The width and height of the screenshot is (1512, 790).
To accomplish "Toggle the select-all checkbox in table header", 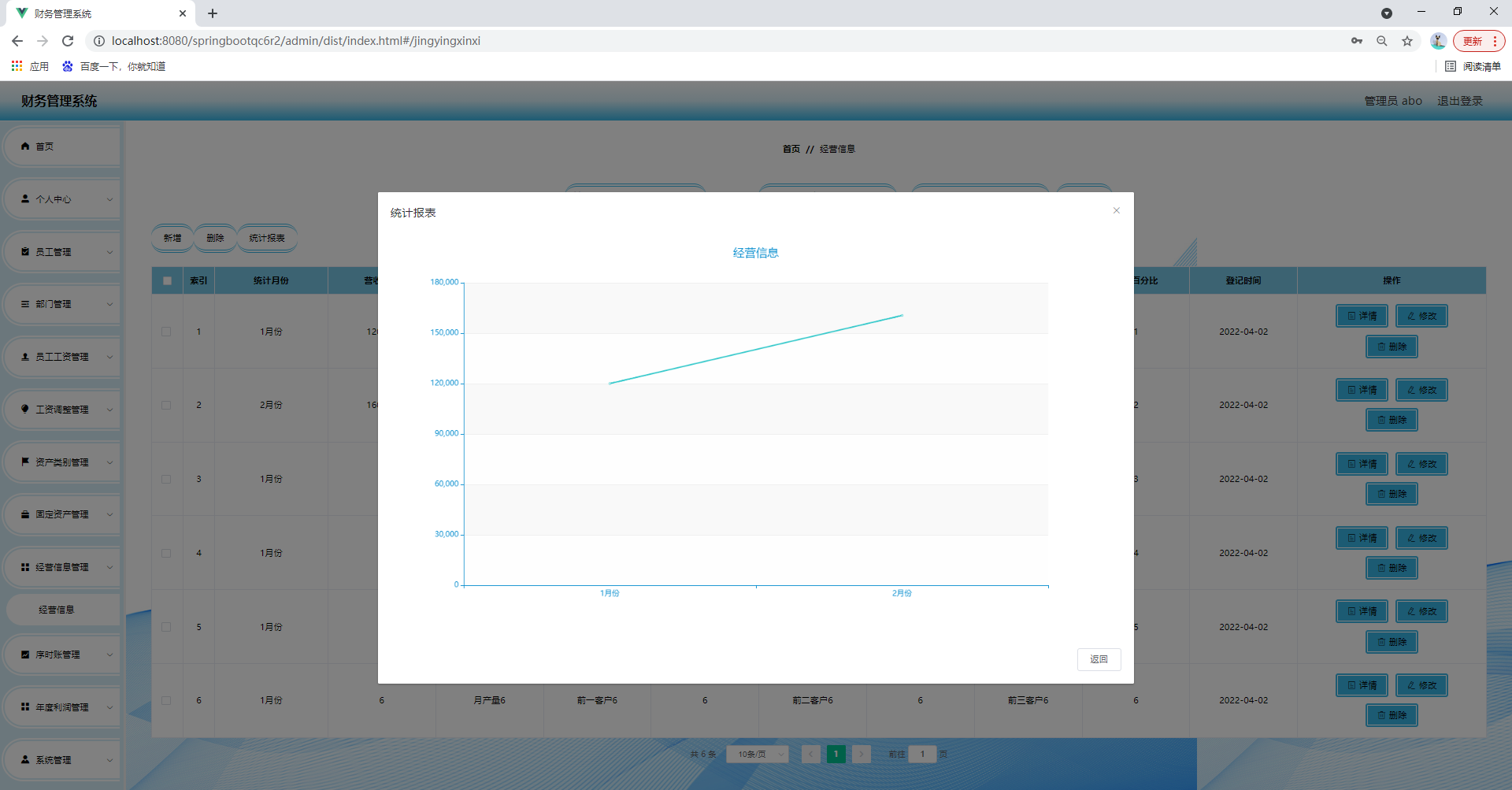I will pos(167,280).
